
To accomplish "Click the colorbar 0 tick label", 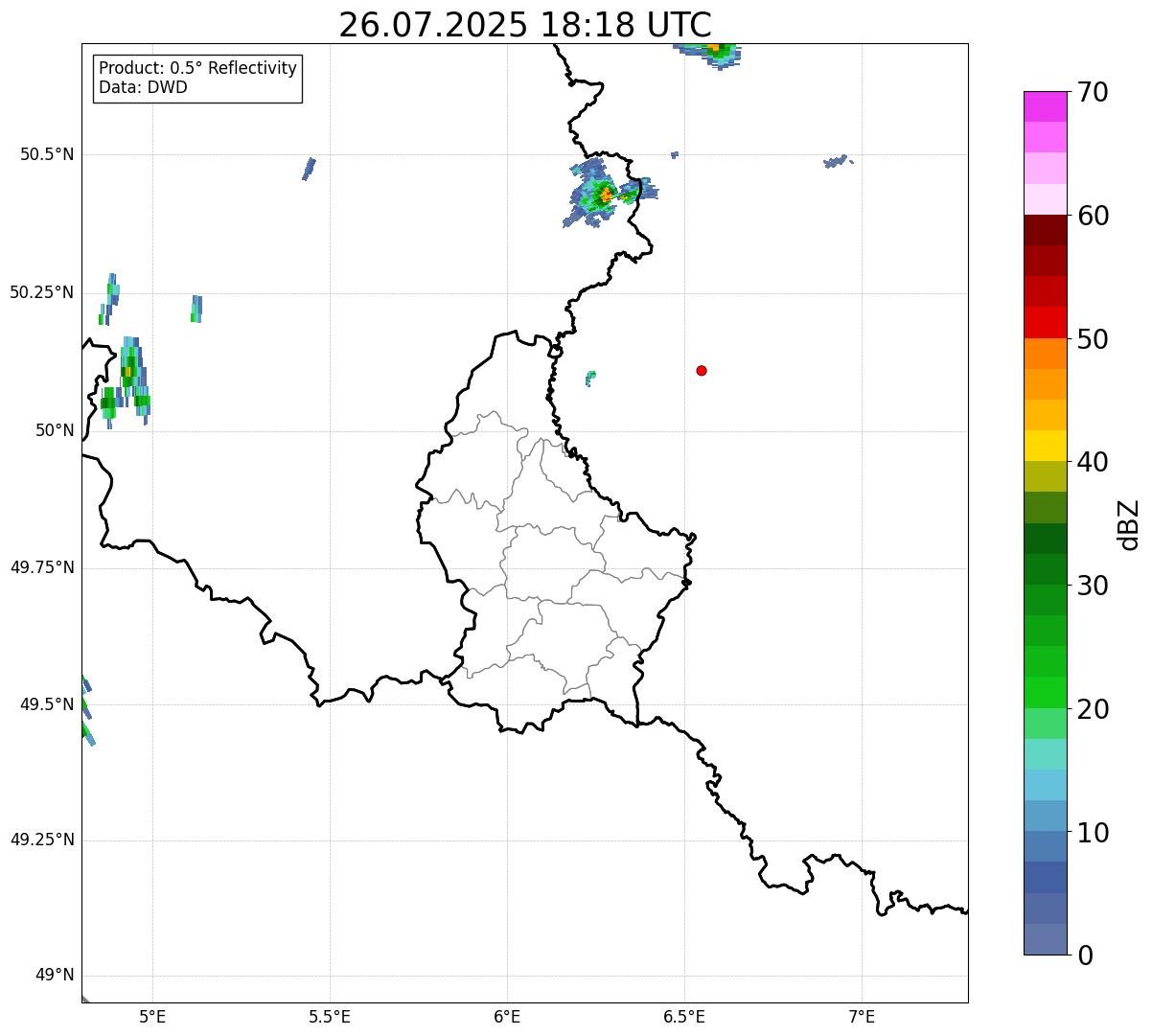I will tap(1085, 955).
